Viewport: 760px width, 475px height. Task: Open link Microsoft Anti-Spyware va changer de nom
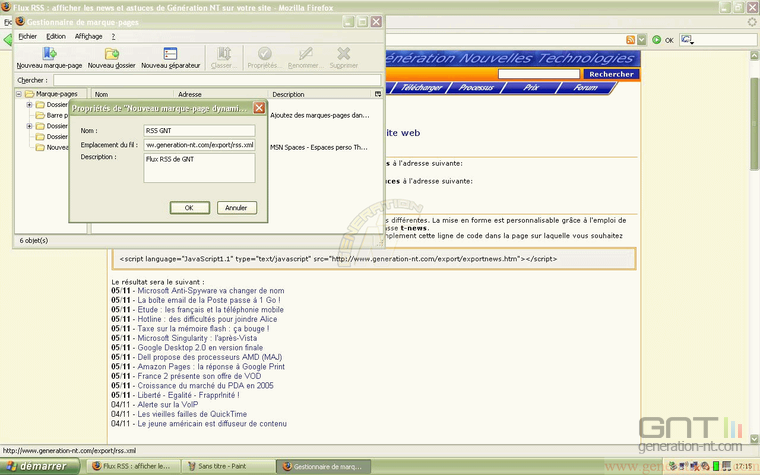click(211, 291)
